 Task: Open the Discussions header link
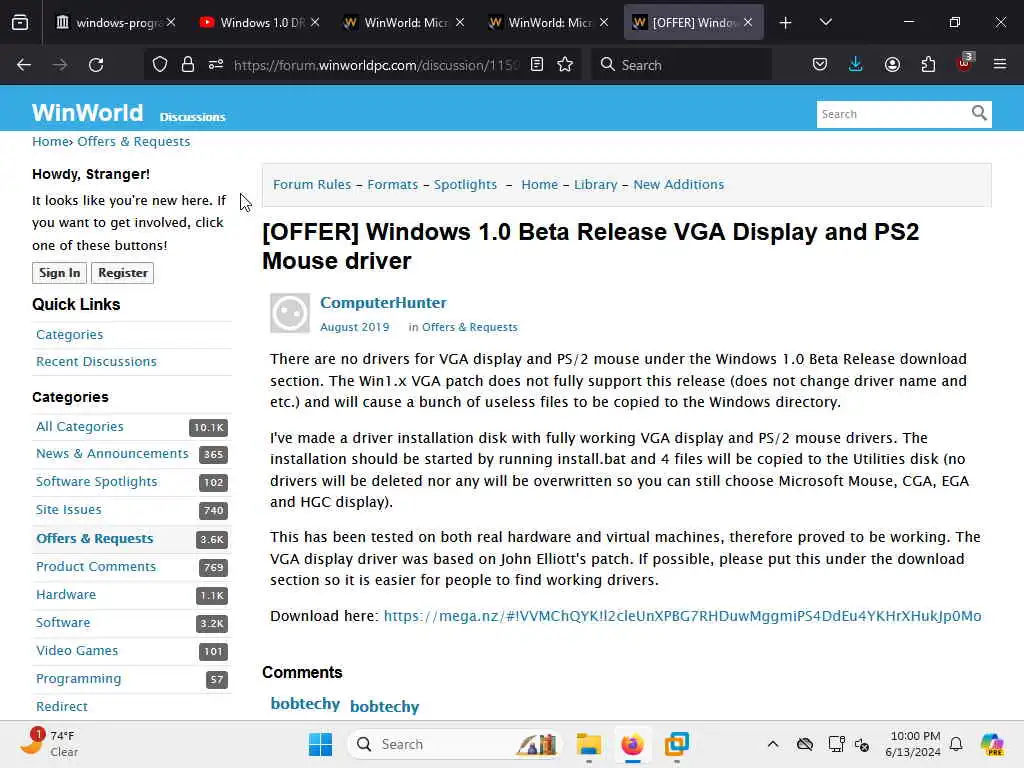tap(193, 117)
